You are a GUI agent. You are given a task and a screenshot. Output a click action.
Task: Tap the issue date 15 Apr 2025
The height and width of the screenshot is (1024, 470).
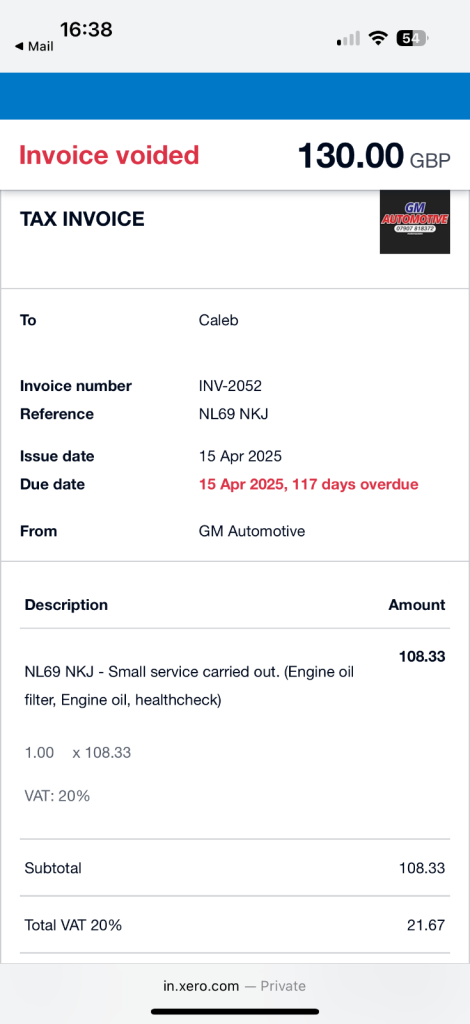click(x=240, y=456)
